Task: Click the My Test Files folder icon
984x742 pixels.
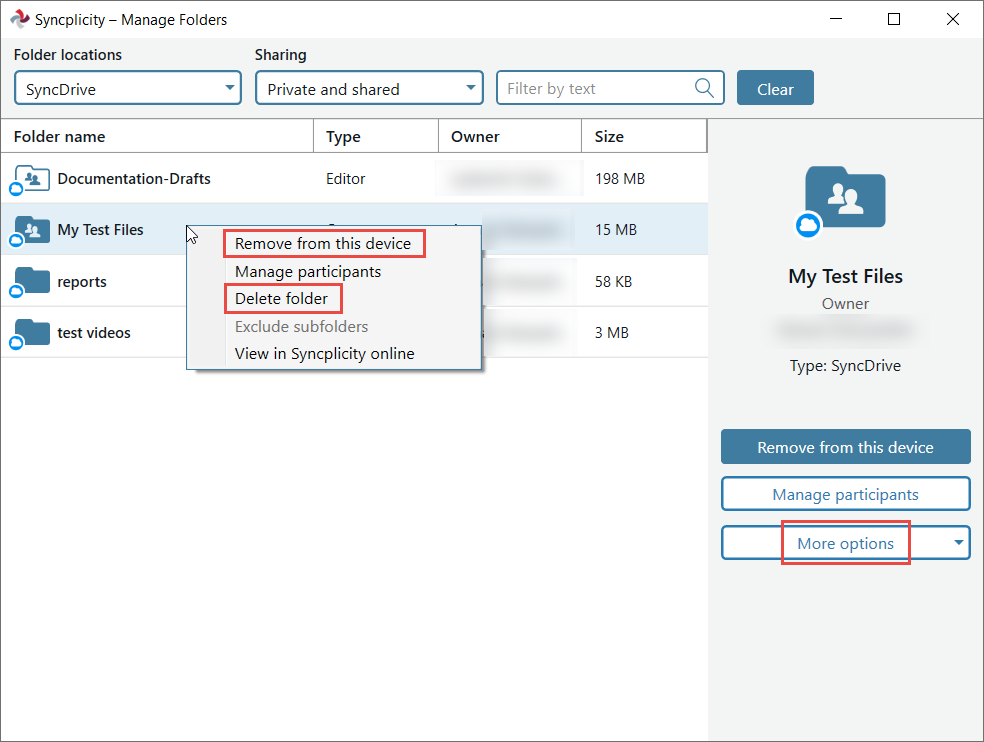Action: [29, 230]
